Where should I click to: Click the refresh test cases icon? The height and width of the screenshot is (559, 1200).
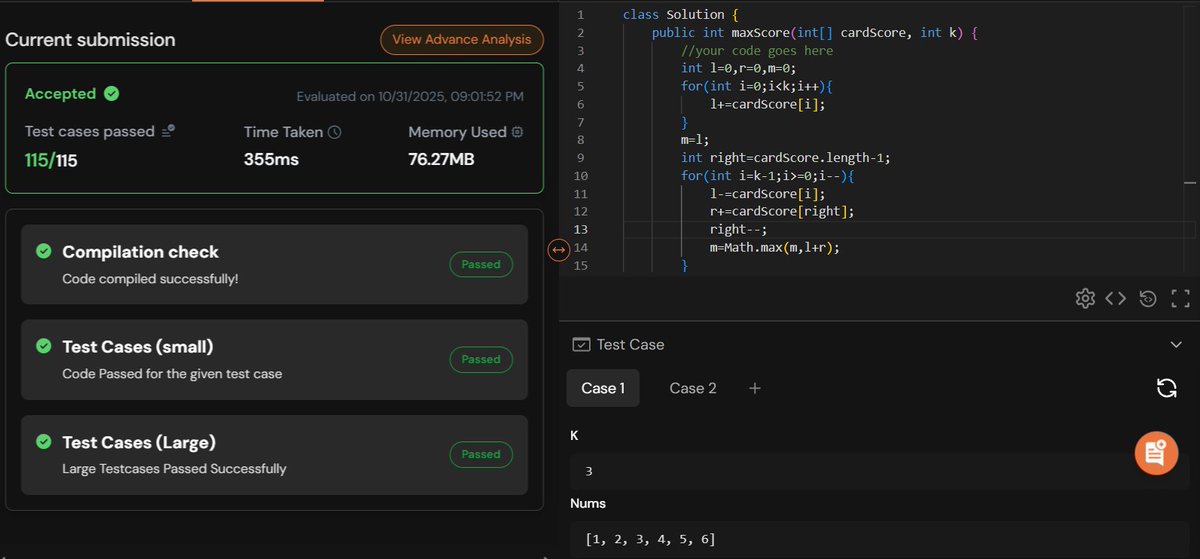click(1166, 388)
